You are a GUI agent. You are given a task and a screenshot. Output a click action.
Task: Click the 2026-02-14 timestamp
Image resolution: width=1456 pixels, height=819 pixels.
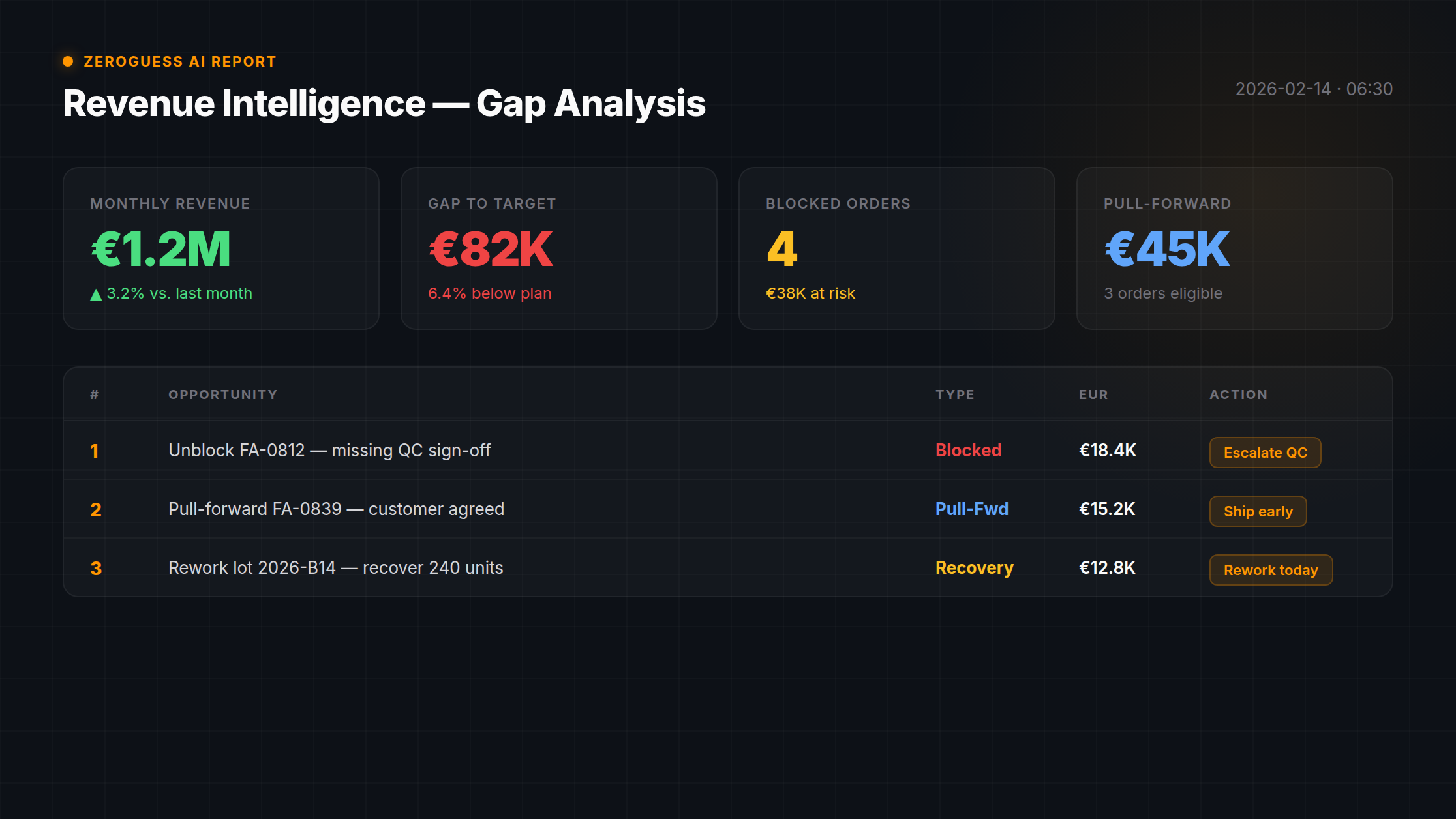[x=1314, y=89]
